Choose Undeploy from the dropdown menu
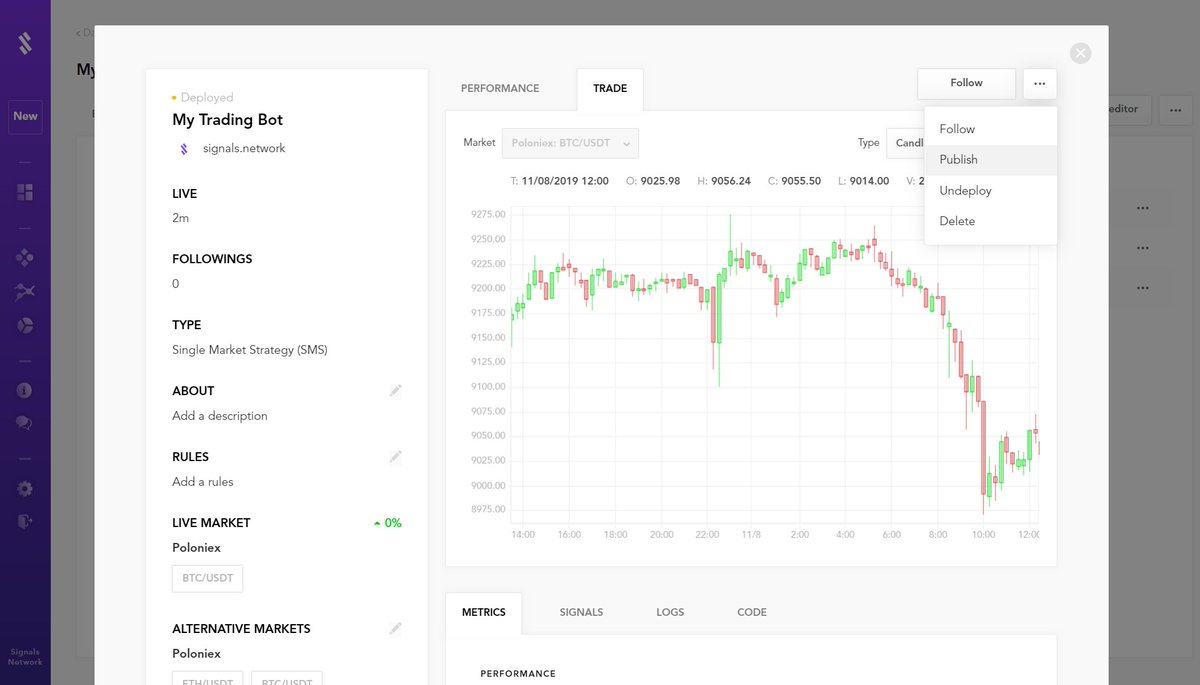The width and height of the screenshot is (1200, 685). pos(991,191)
